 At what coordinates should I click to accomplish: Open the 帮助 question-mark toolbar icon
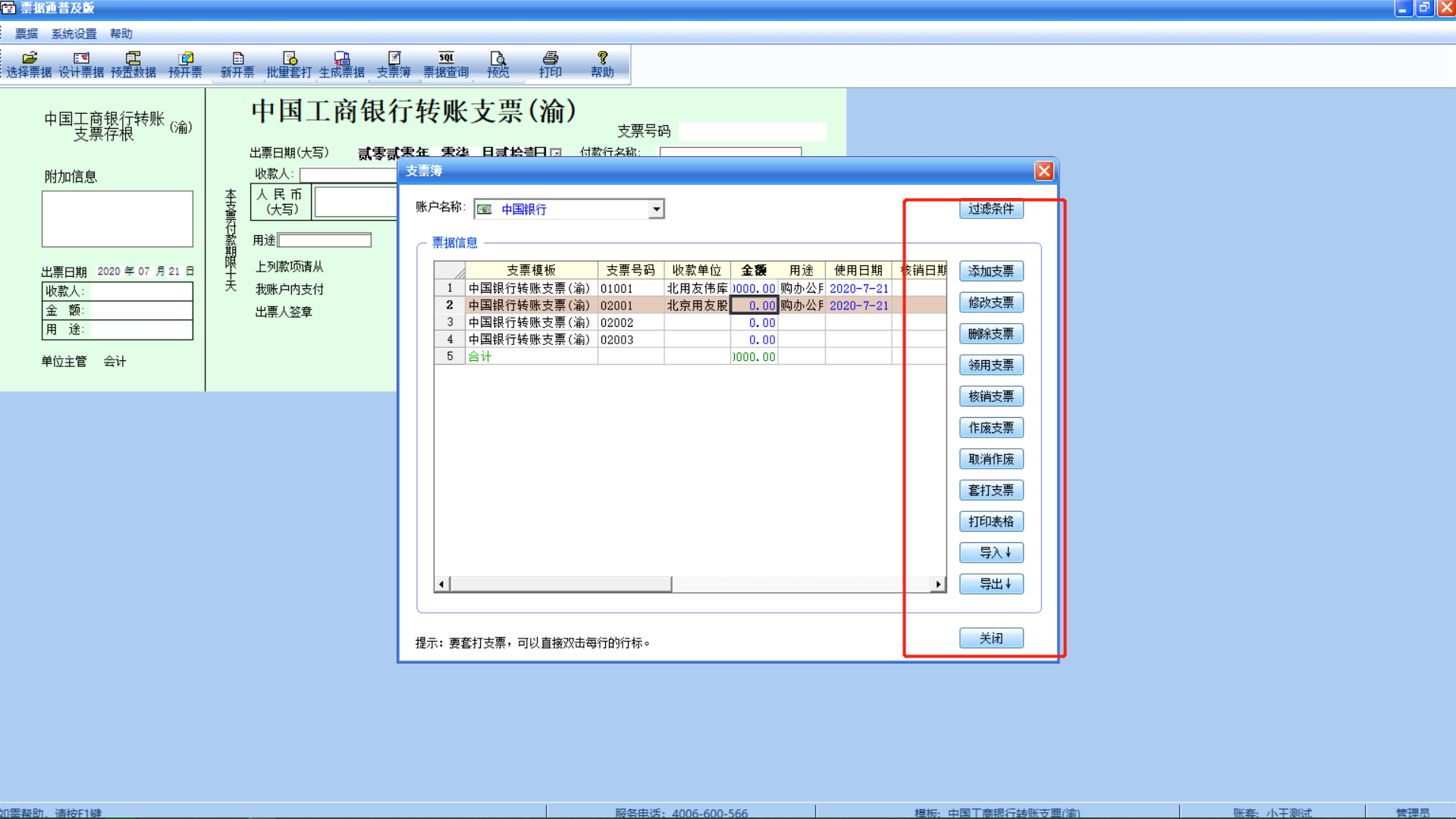603,64
